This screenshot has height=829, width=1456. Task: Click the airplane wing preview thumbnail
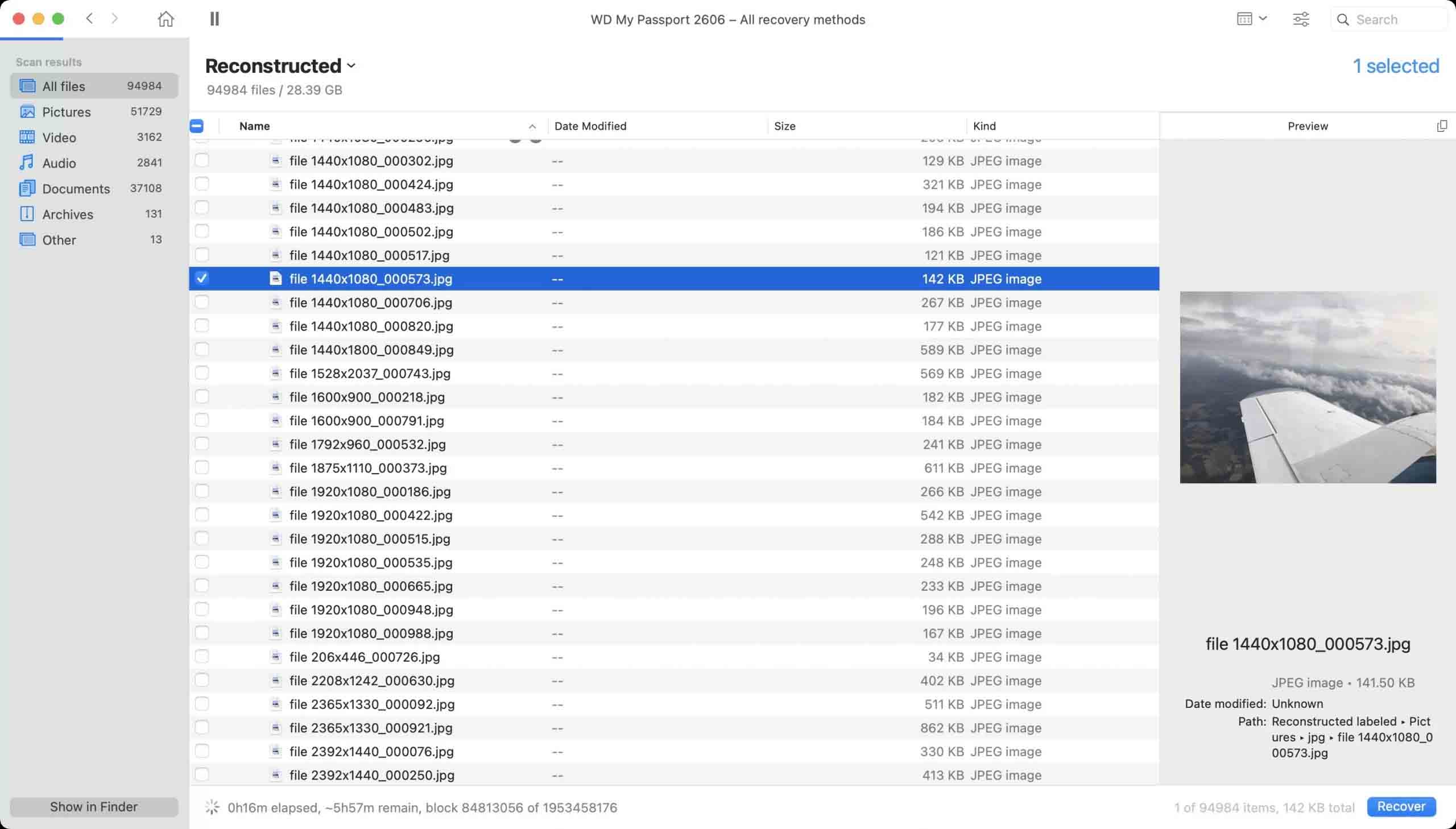[1308, 387]
